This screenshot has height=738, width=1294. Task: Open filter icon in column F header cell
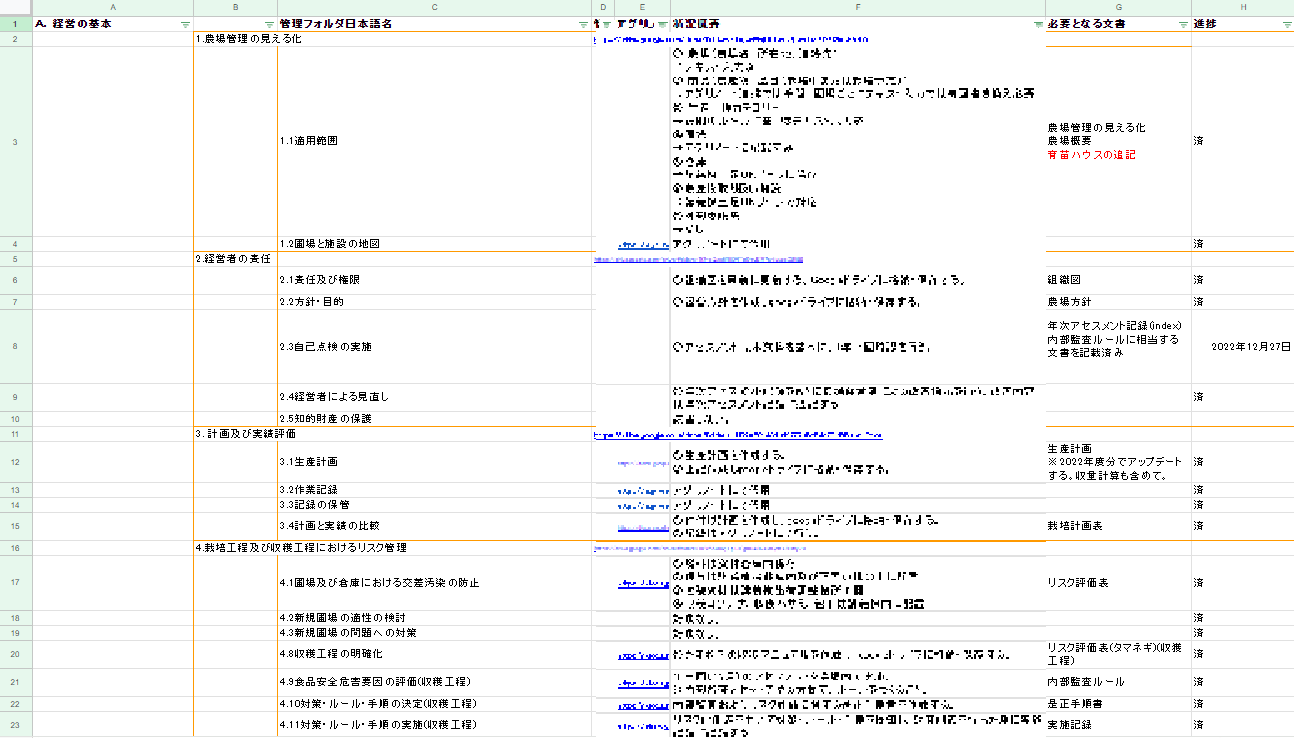pyautogui.click(x=1037, y=24)
